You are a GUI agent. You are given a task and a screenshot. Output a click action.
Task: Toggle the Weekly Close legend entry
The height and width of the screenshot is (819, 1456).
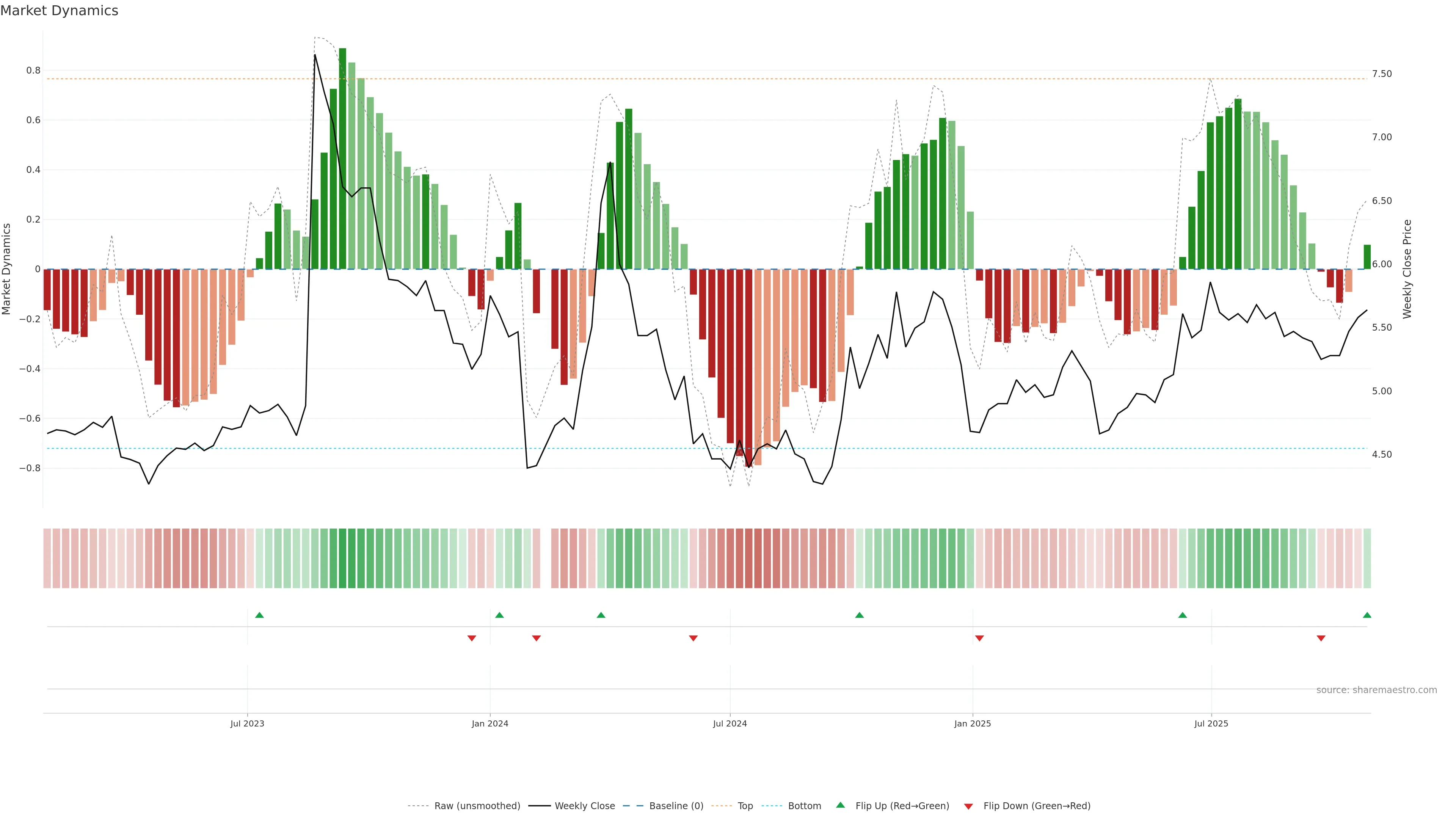click(x=584, y=806)
